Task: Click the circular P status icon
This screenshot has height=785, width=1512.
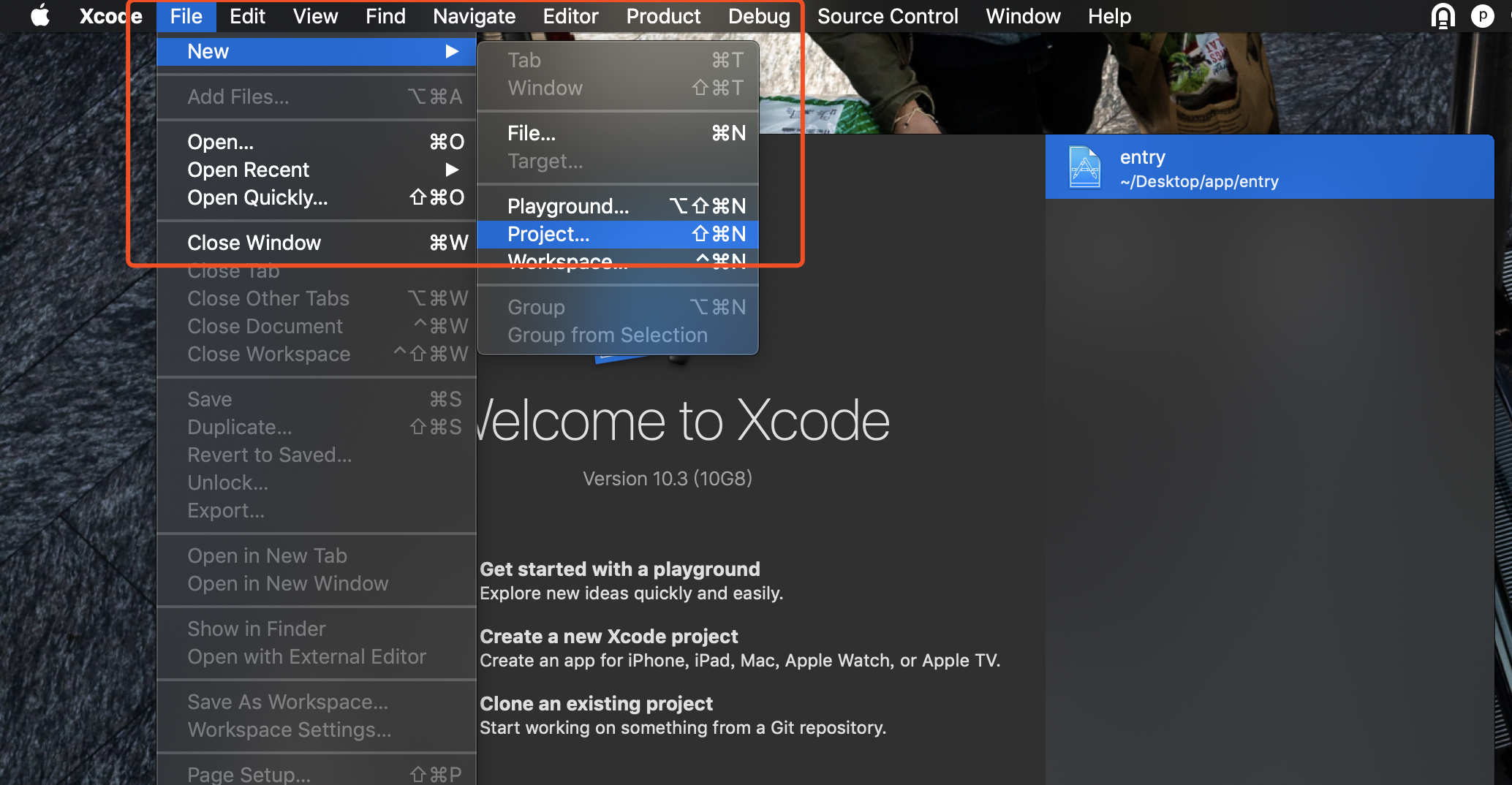Action: point(1483,16)
